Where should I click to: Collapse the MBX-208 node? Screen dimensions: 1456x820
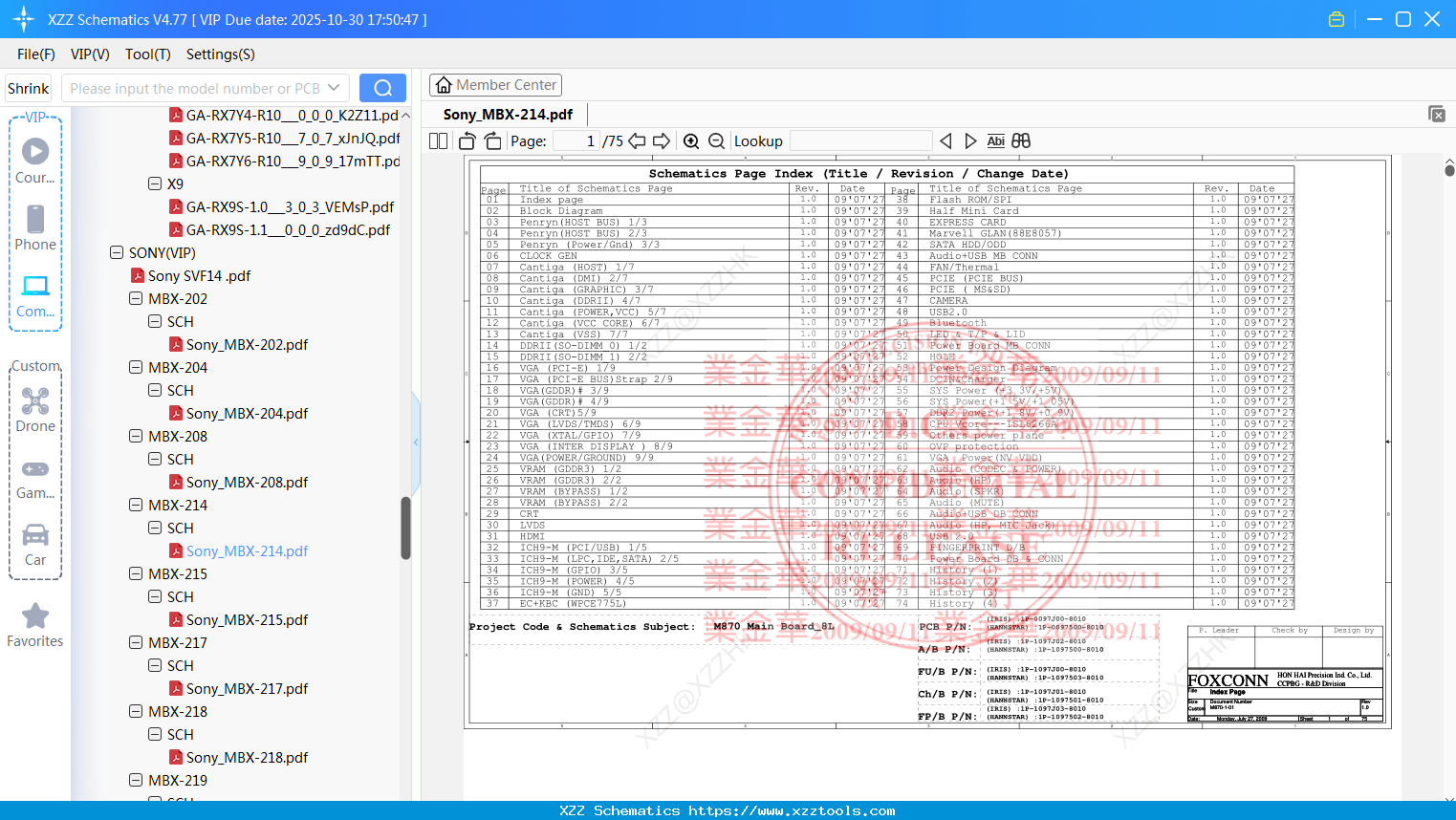click(x=136, y=436)
